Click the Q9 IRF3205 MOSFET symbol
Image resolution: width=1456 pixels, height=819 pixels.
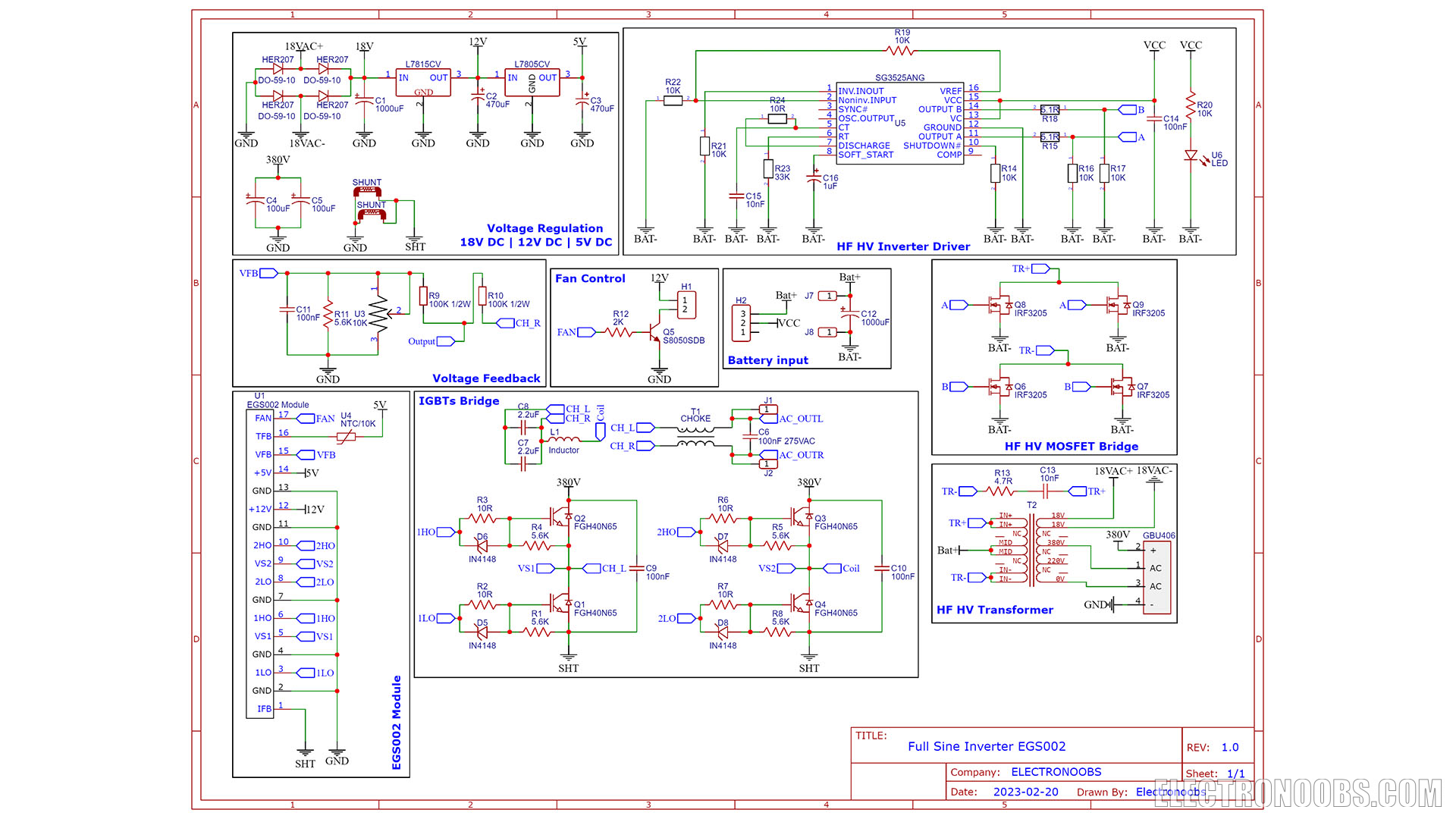tap(1118, 305)
